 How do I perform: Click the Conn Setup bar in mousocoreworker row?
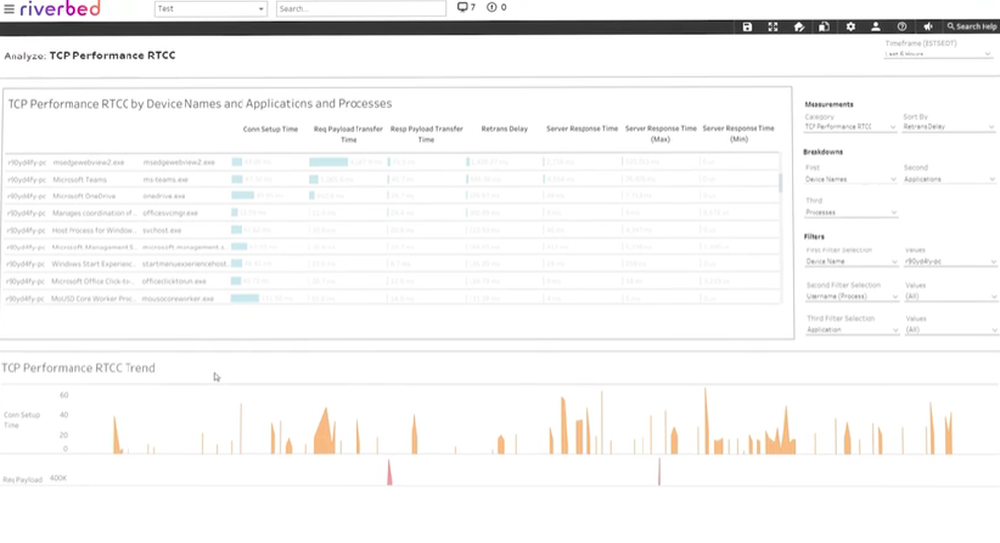(245, 298)
